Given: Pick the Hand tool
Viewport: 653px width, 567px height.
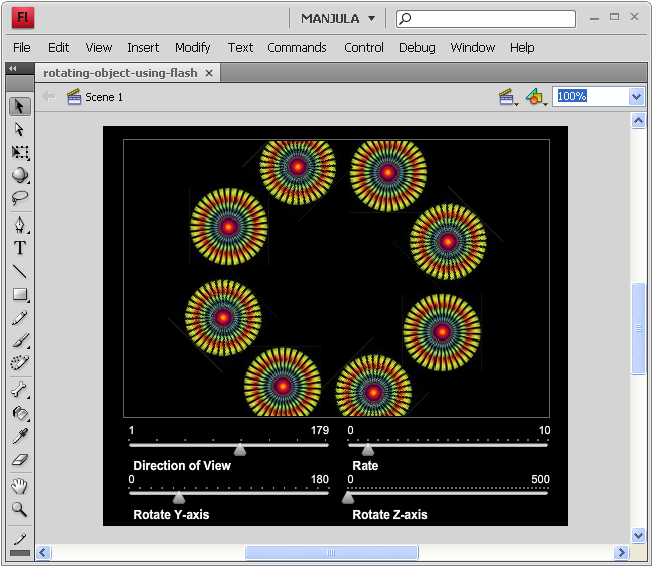Looking at the screenshot, I should pos(19,486).
